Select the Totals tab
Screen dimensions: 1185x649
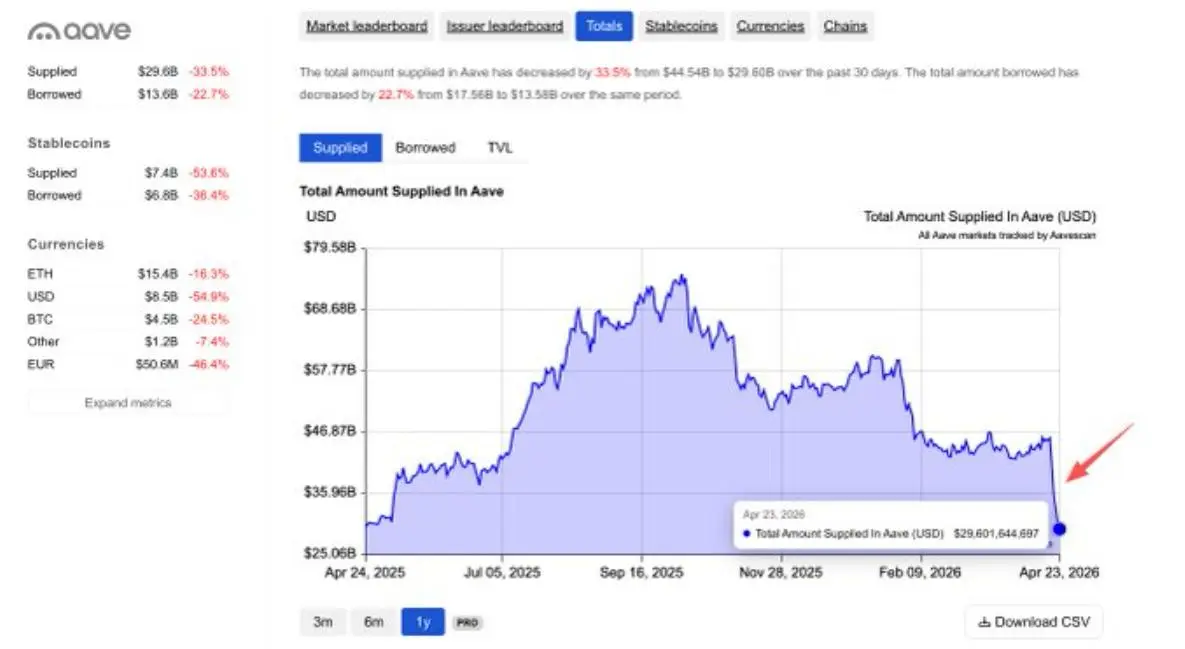(x=604, y=26)
